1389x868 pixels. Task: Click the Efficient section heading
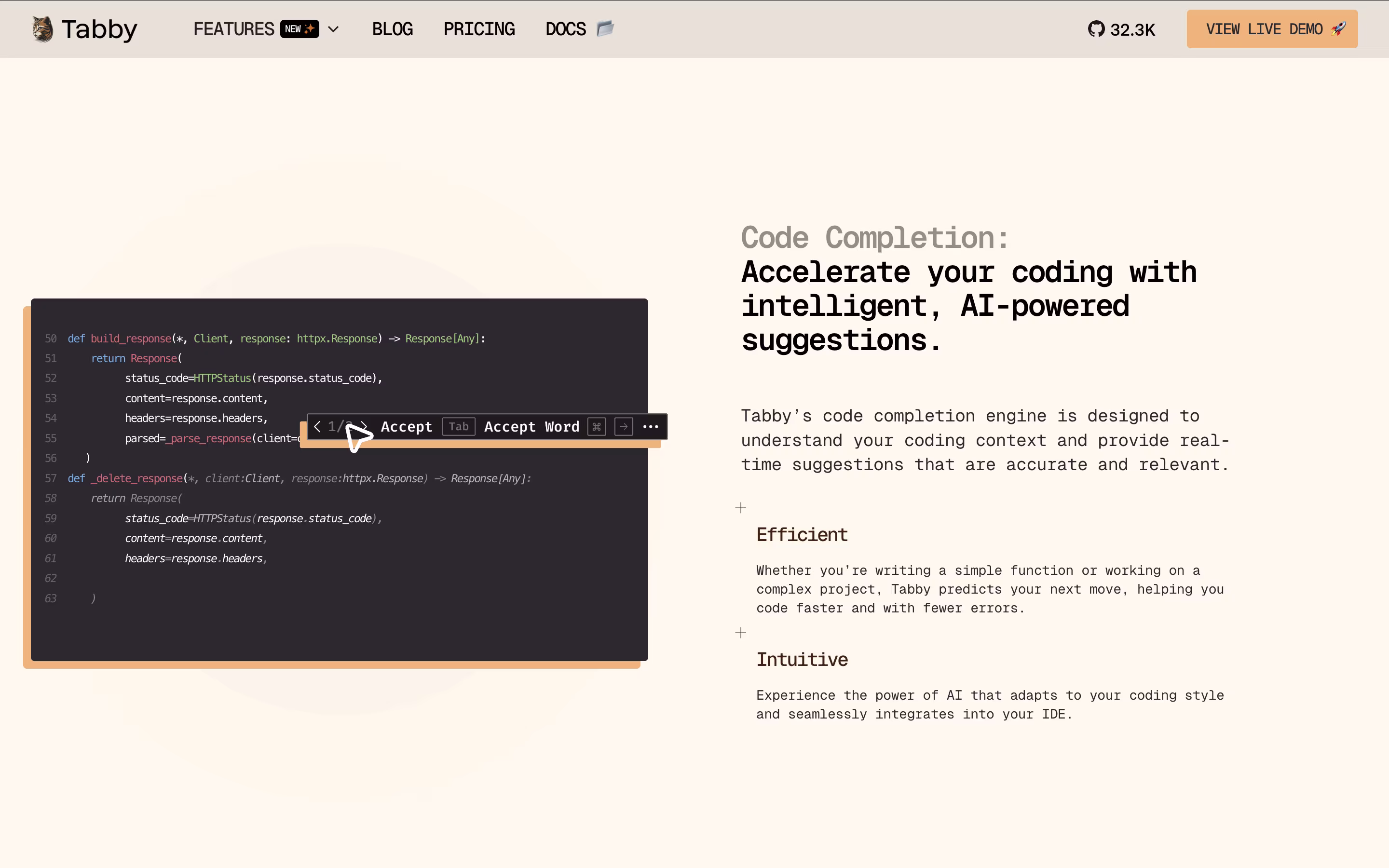click(801, 534)
